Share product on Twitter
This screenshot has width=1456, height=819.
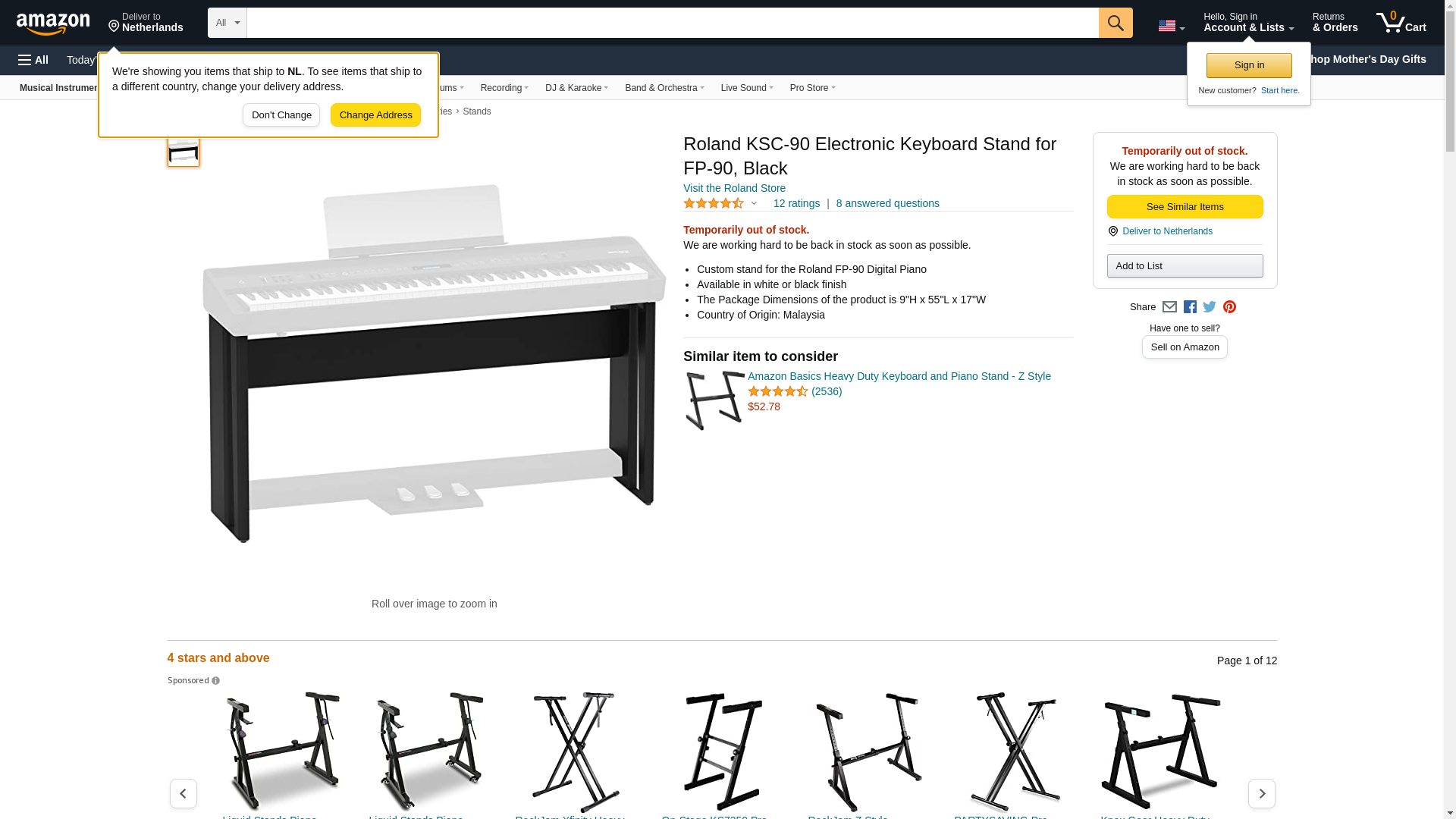1210,307
